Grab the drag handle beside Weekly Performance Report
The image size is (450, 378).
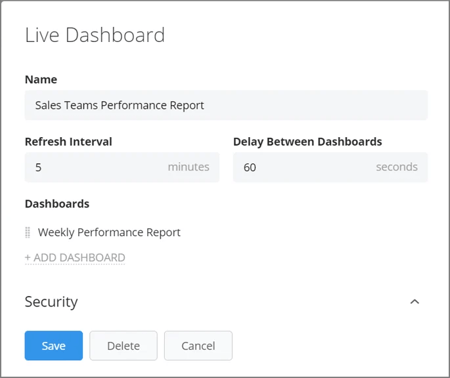click(x=28, y=232)
